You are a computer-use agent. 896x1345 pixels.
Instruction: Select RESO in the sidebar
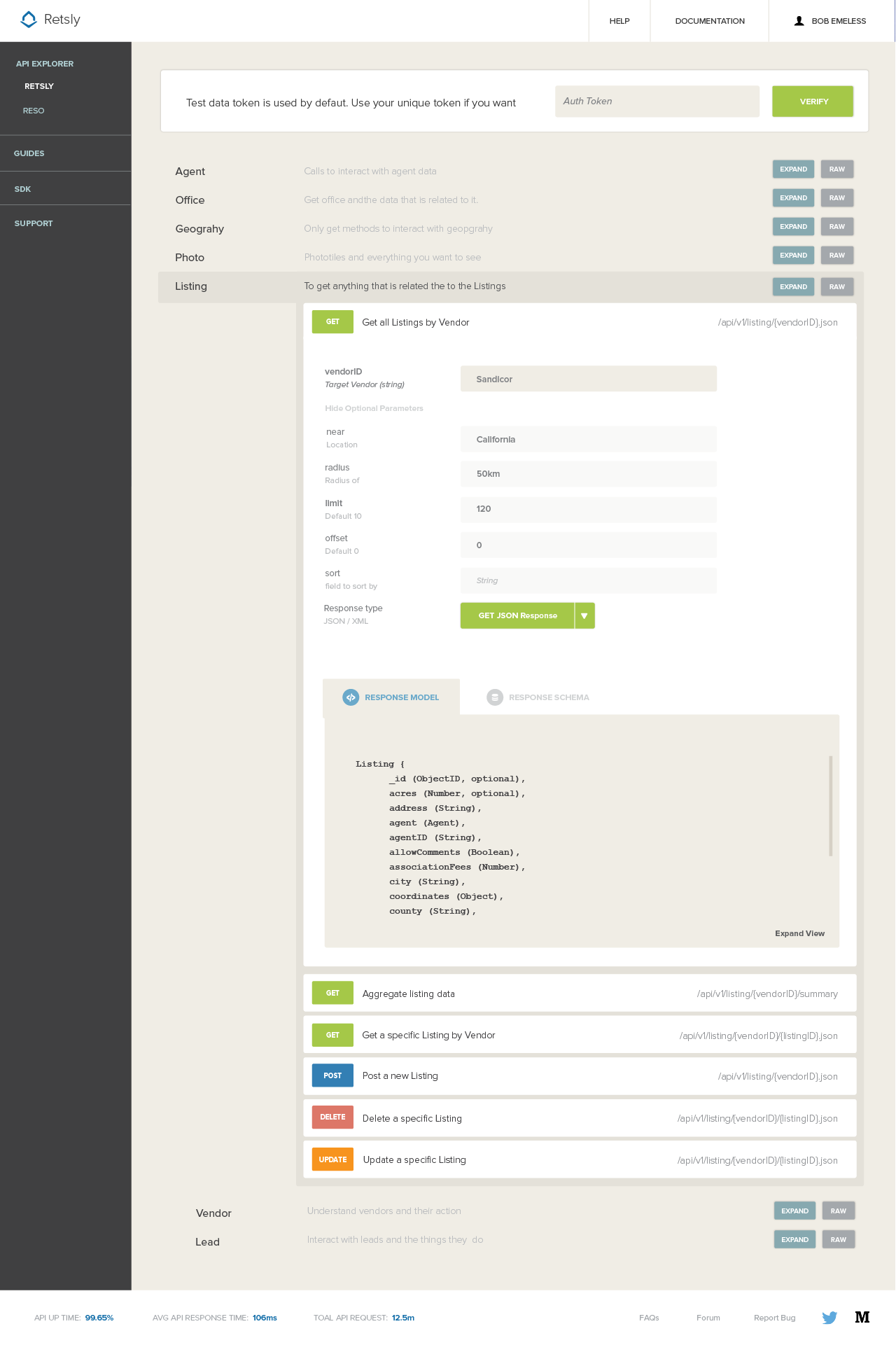pos(34,111)
